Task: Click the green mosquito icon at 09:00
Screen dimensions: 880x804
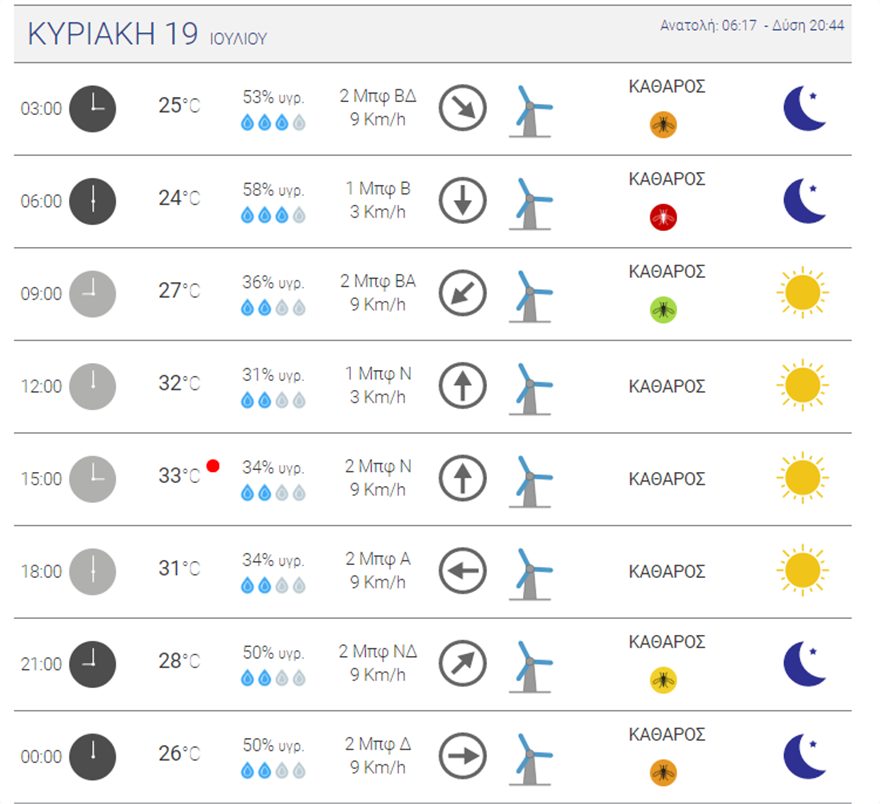Action: point(663,309)
